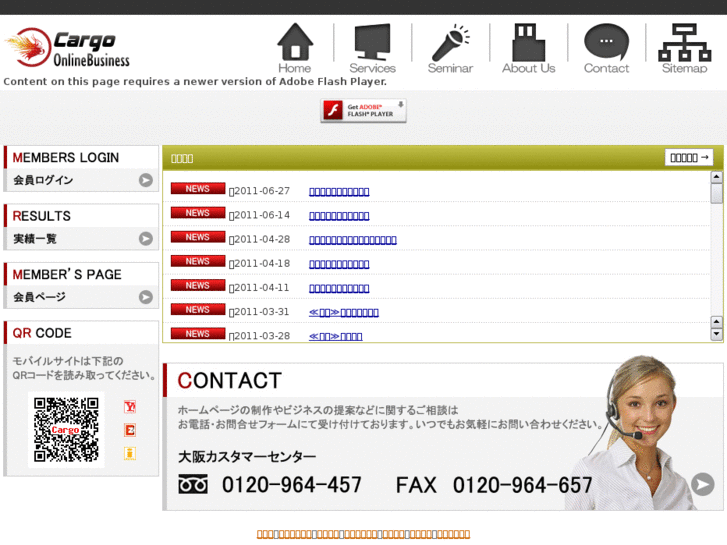The width and height of the screenshot is (727, 545).
Task: Open news link dated 2011-04-11
Action: click(339, 288)
